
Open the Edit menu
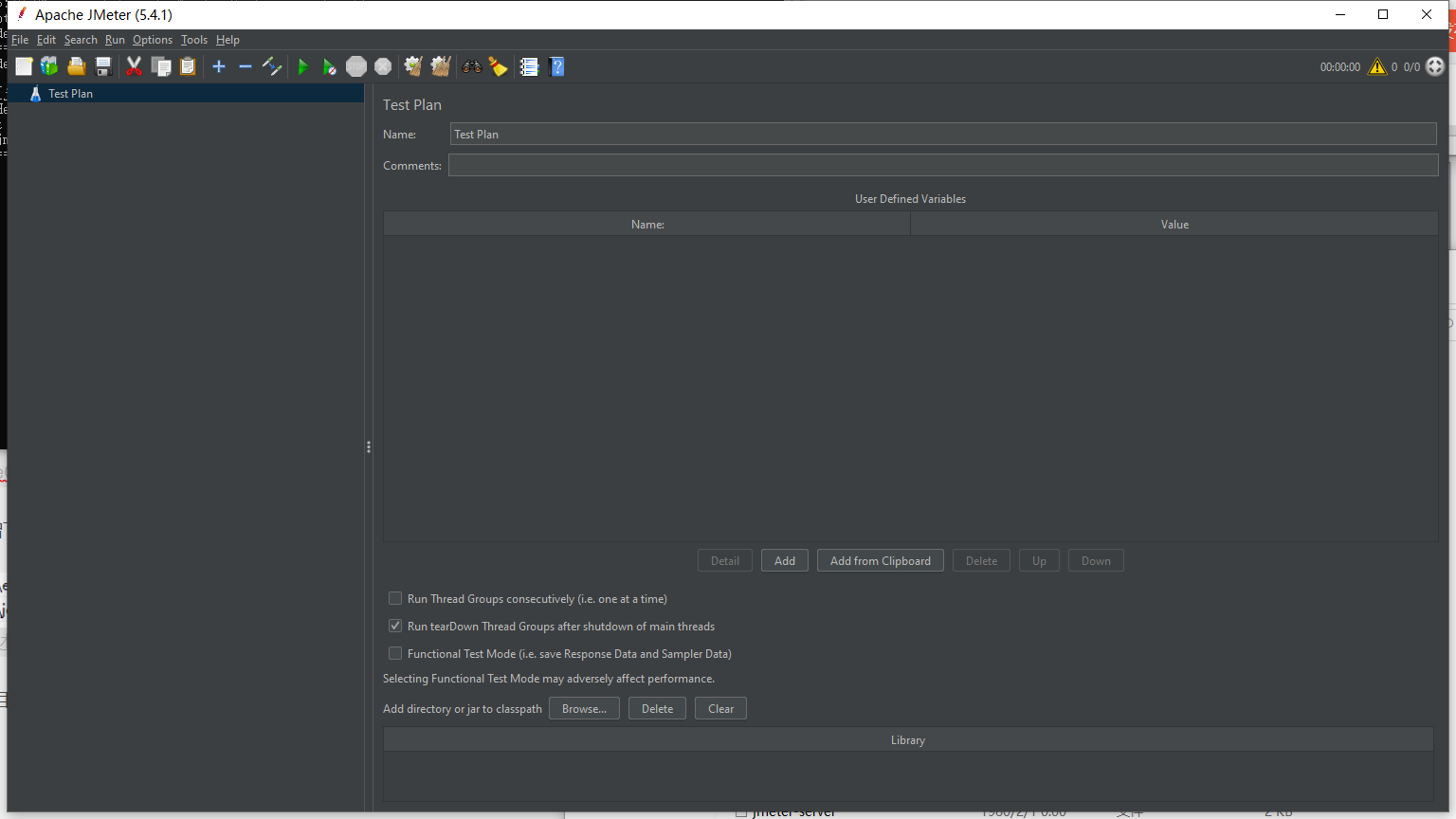point(46,40)
